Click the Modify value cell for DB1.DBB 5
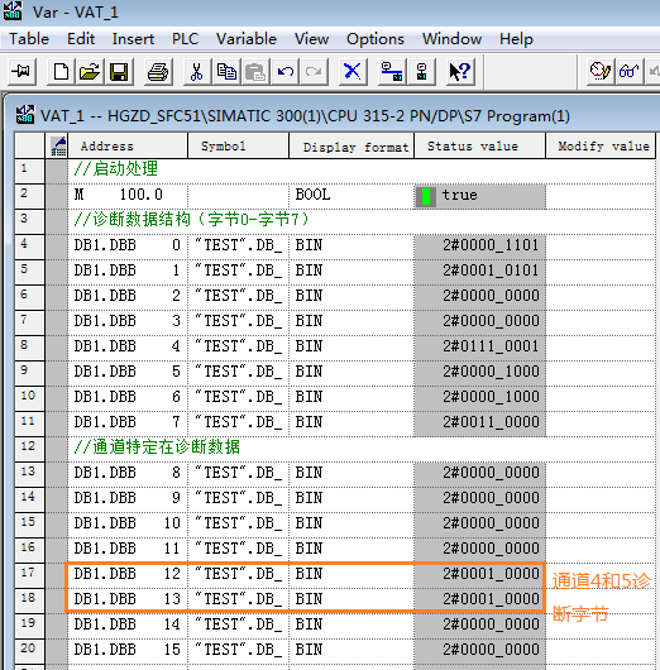660x670 pixels. point(600,372)
